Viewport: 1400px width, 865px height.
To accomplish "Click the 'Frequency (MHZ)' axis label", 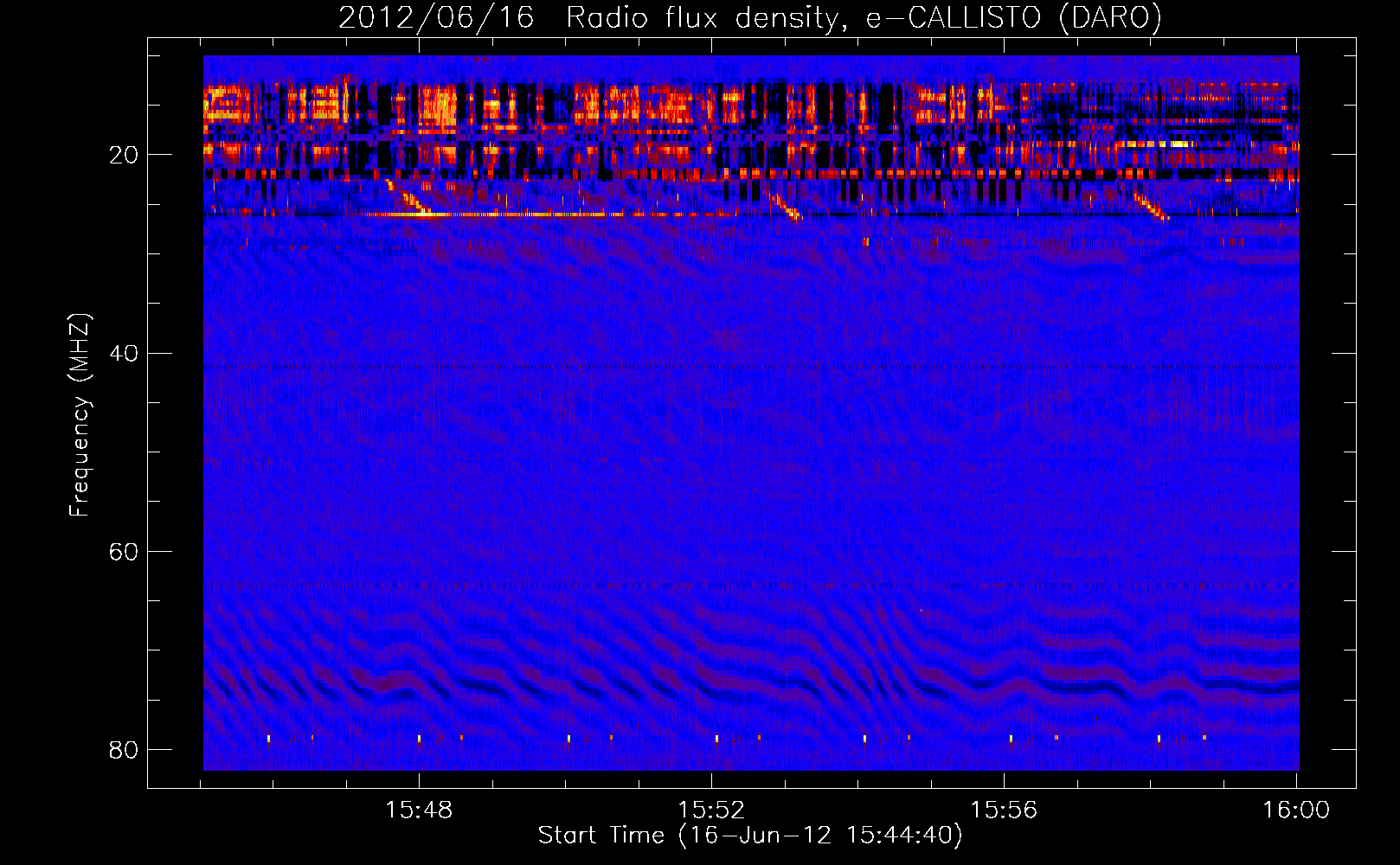I will [x=80, y=415].
